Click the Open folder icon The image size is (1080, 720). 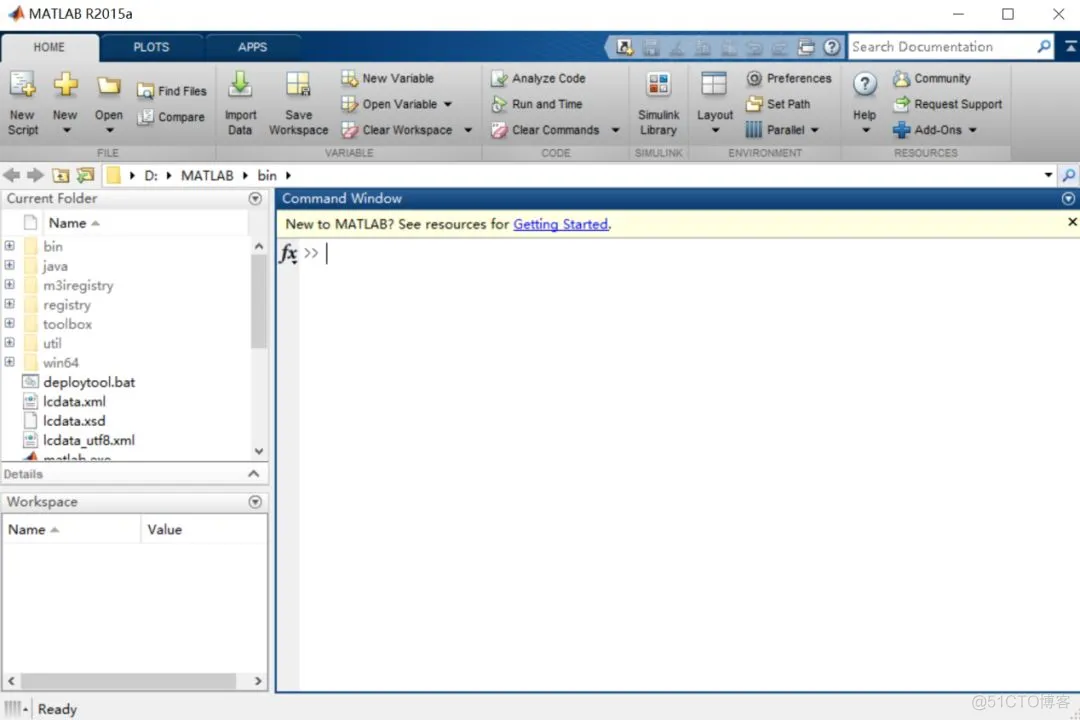coord(108,87)
